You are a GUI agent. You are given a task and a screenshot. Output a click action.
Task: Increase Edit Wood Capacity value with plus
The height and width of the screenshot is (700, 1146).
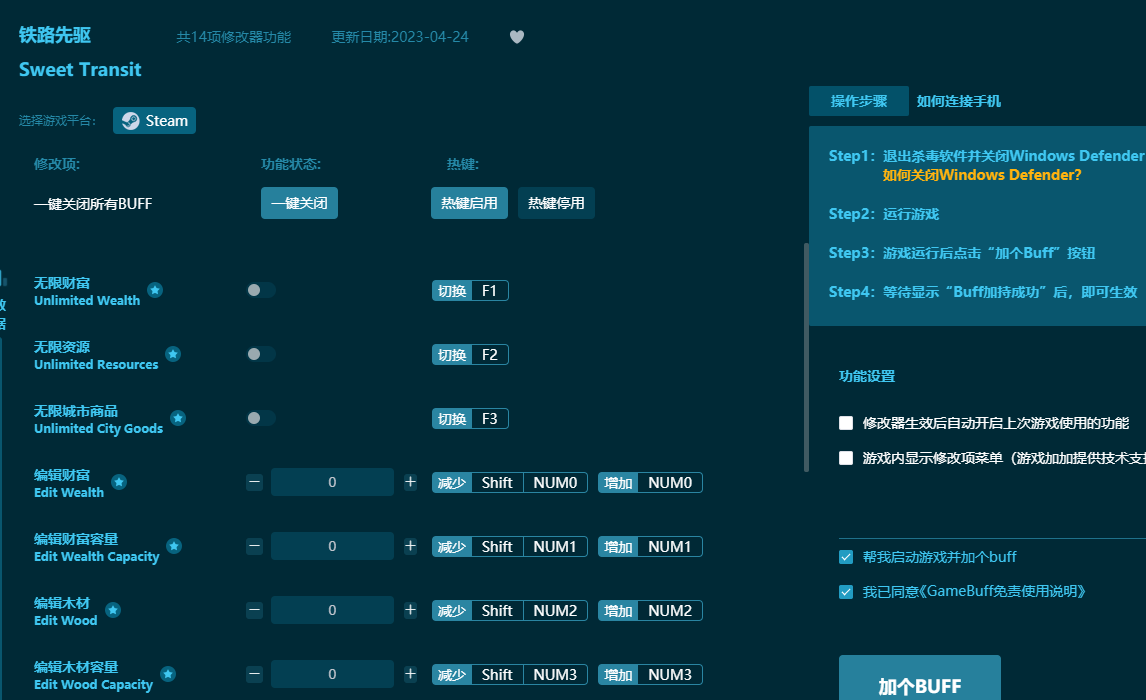pyautogui.click(x=411, y=674)
